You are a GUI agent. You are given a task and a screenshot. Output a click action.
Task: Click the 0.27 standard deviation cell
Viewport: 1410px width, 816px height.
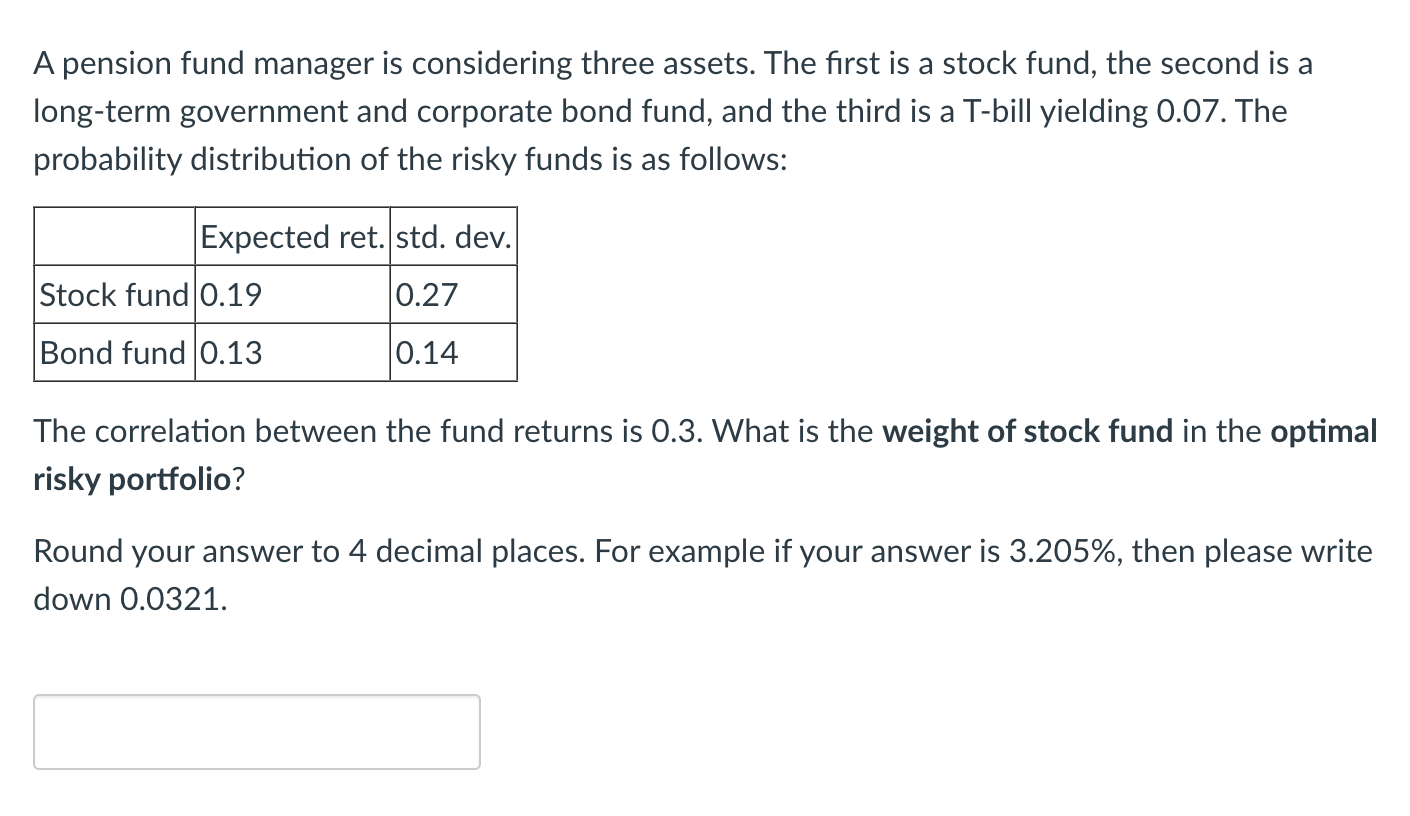pos(452,294)
